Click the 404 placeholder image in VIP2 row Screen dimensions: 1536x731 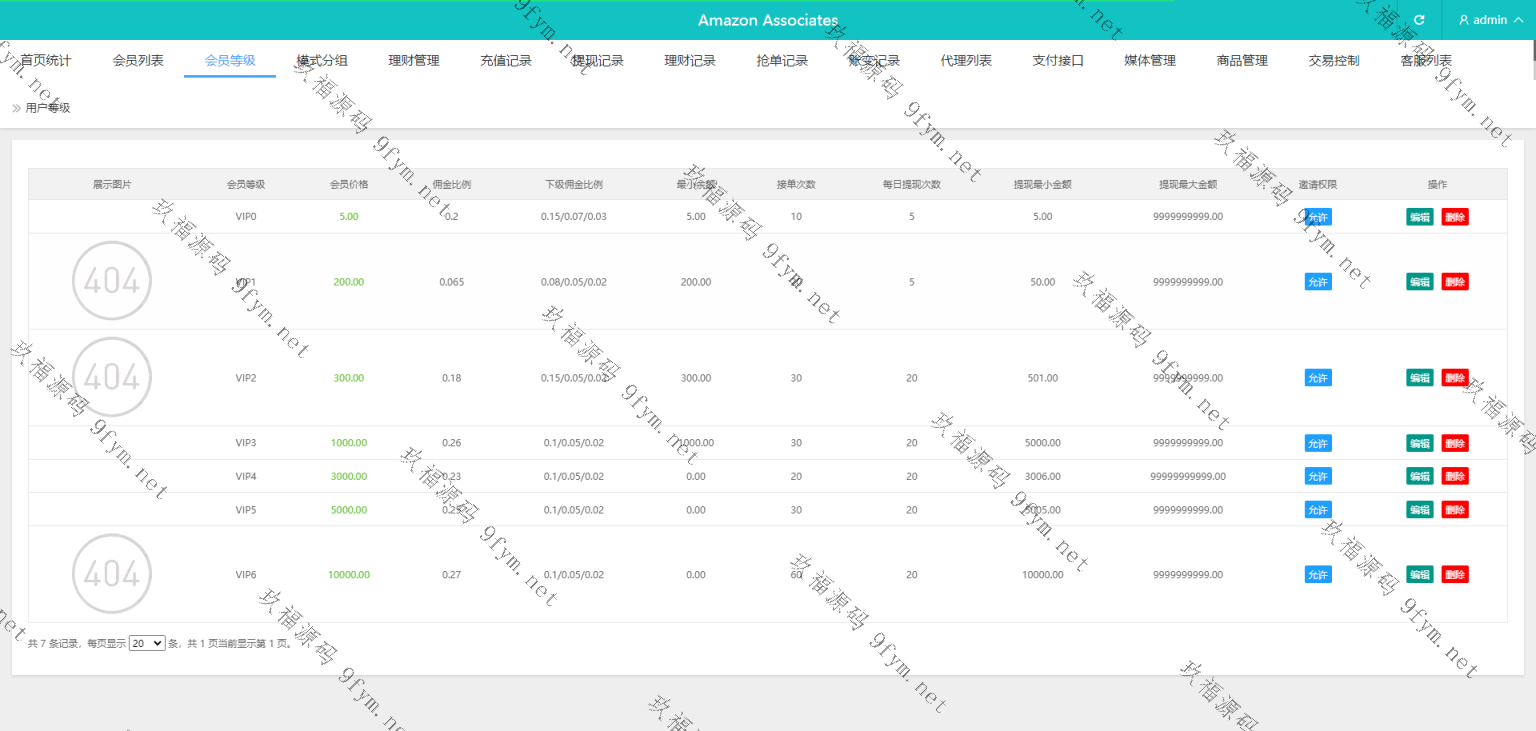pos(112,377)
